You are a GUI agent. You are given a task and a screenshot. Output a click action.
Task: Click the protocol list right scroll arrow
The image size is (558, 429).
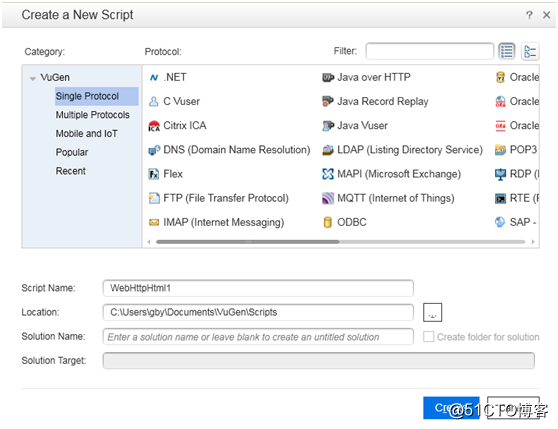click(x=533, y=242)
